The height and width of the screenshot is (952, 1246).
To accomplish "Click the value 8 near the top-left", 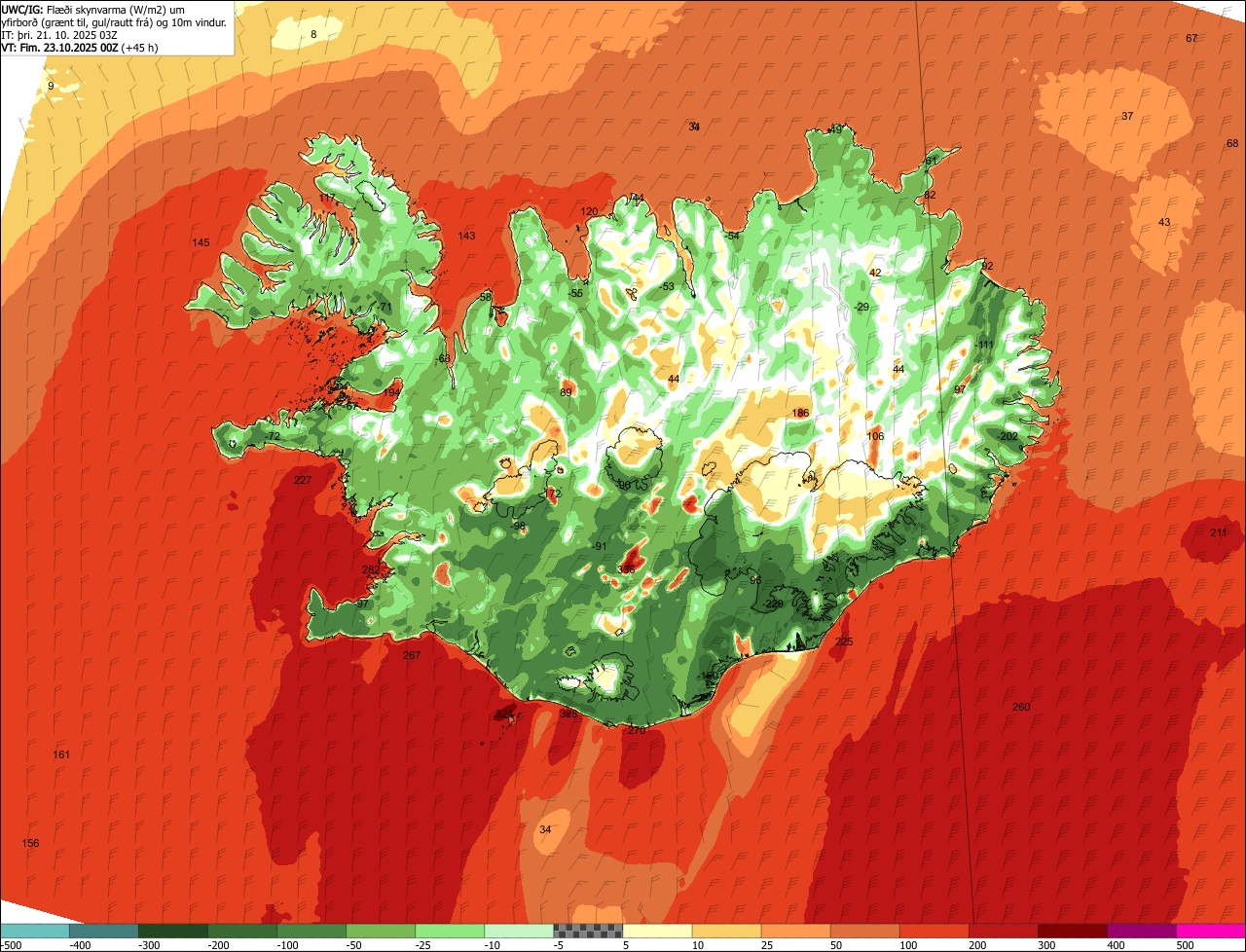I will (x=313, y=35).
